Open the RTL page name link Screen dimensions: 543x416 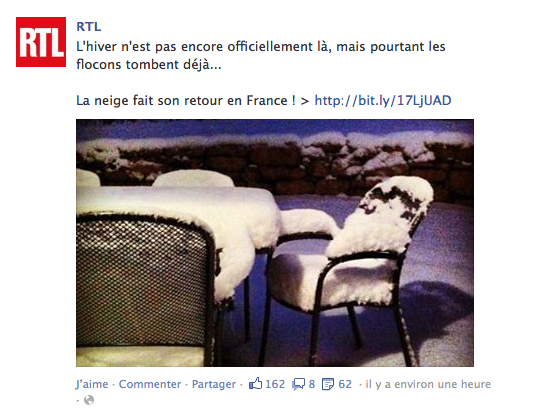tap(89, 27)
